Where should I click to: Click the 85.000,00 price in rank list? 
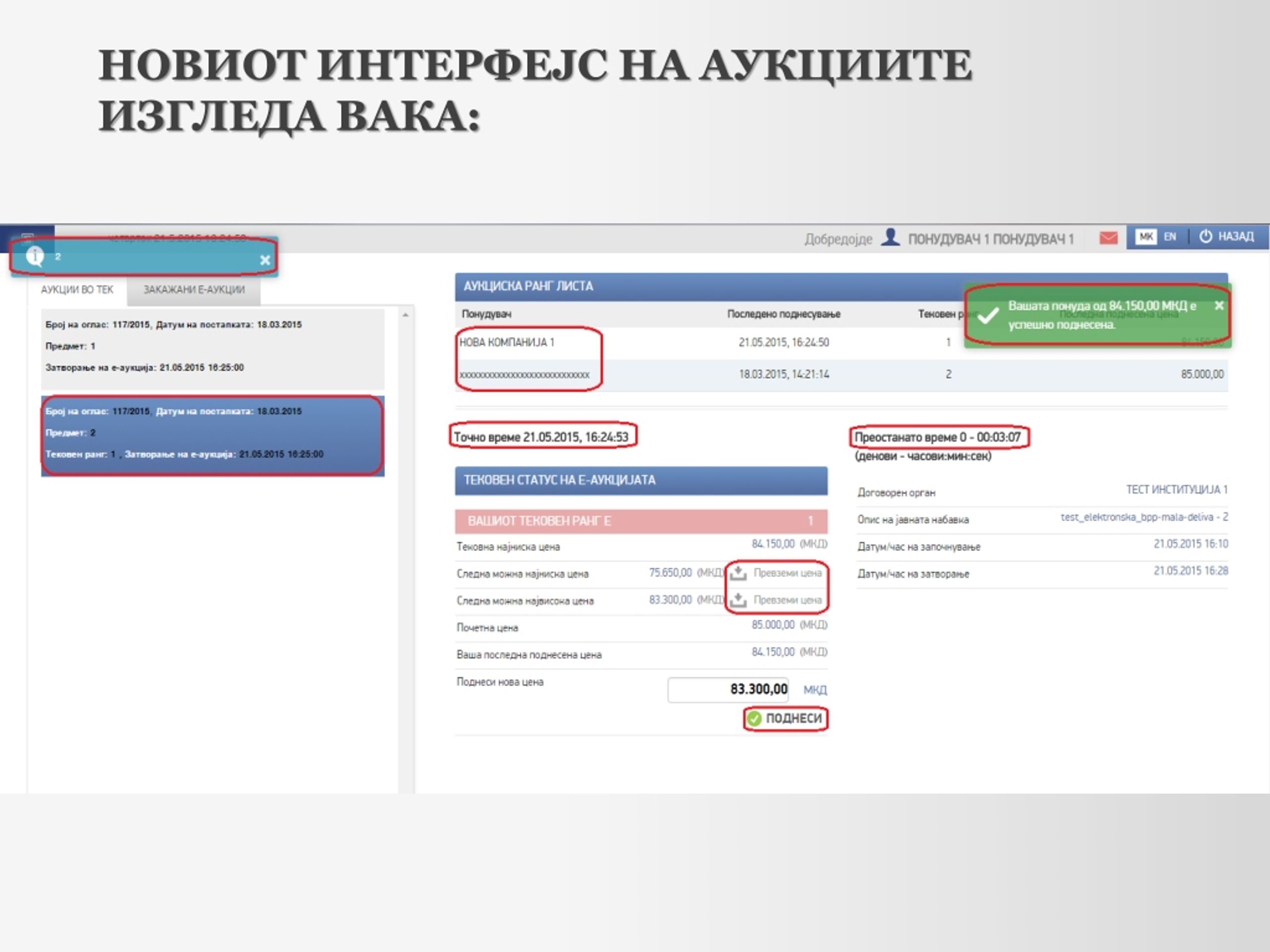[x=1202, y=374]
